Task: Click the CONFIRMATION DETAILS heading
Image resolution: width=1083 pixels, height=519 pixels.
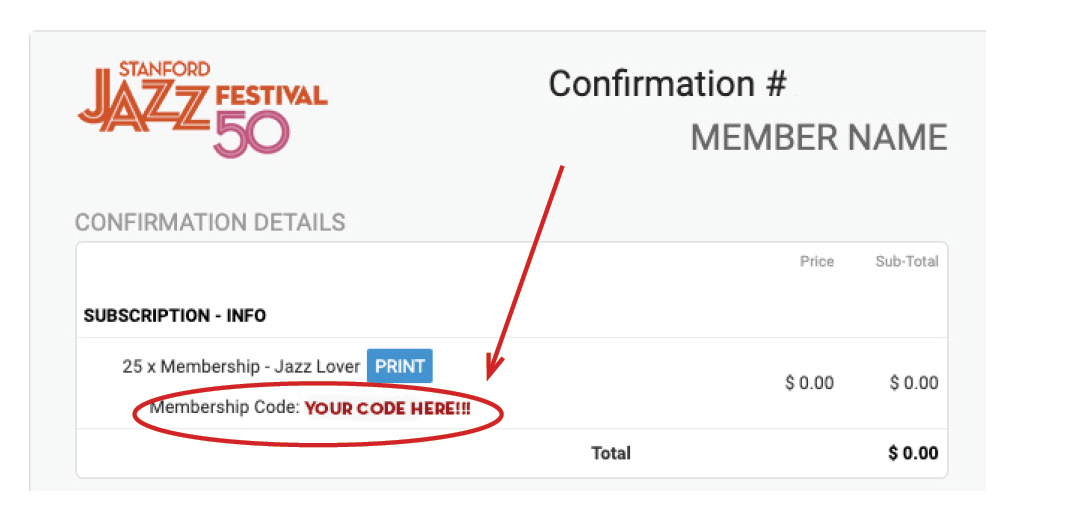Action: click(210, 223)
